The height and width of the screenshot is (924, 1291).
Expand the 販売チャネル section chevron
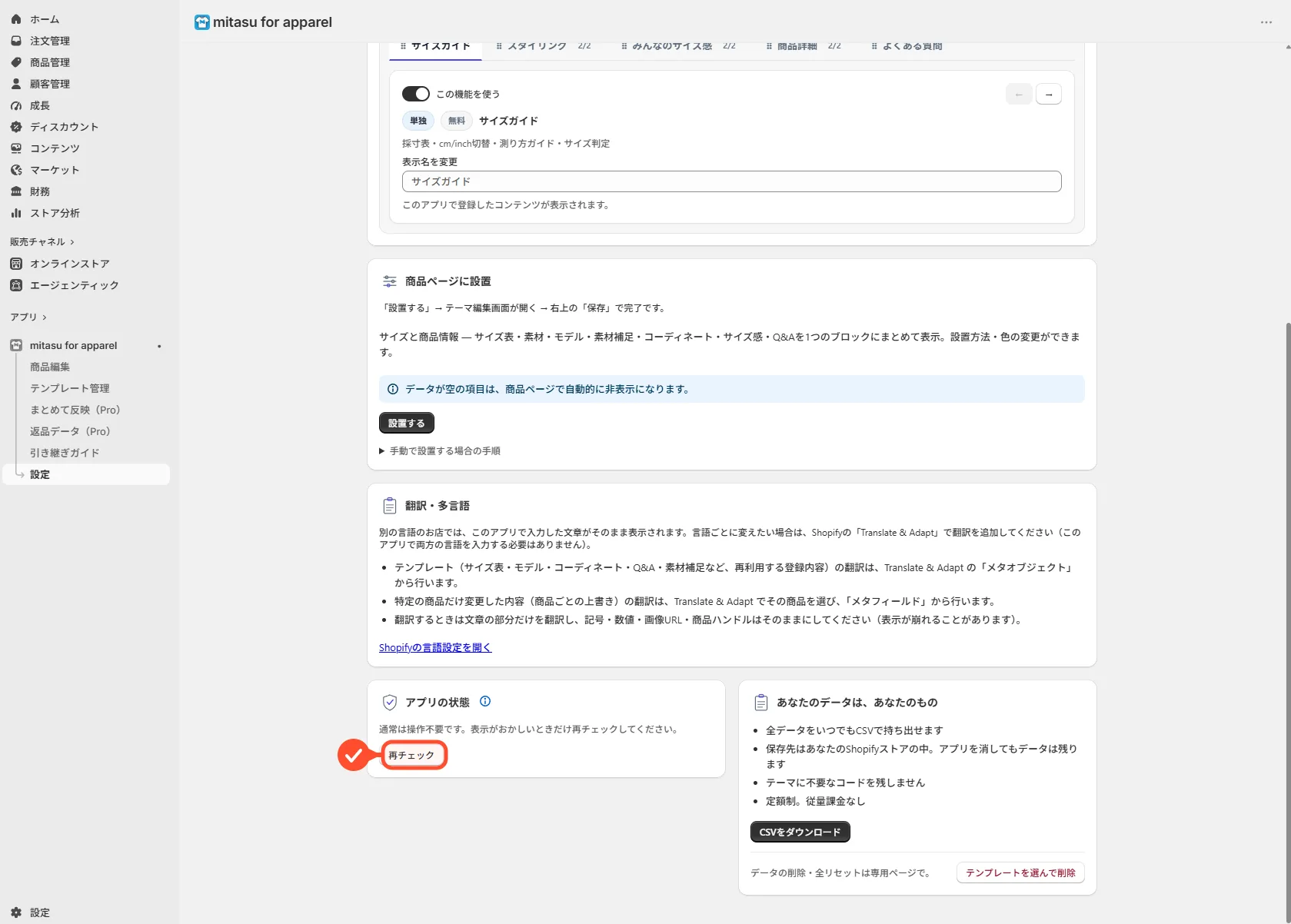point(72,242)
